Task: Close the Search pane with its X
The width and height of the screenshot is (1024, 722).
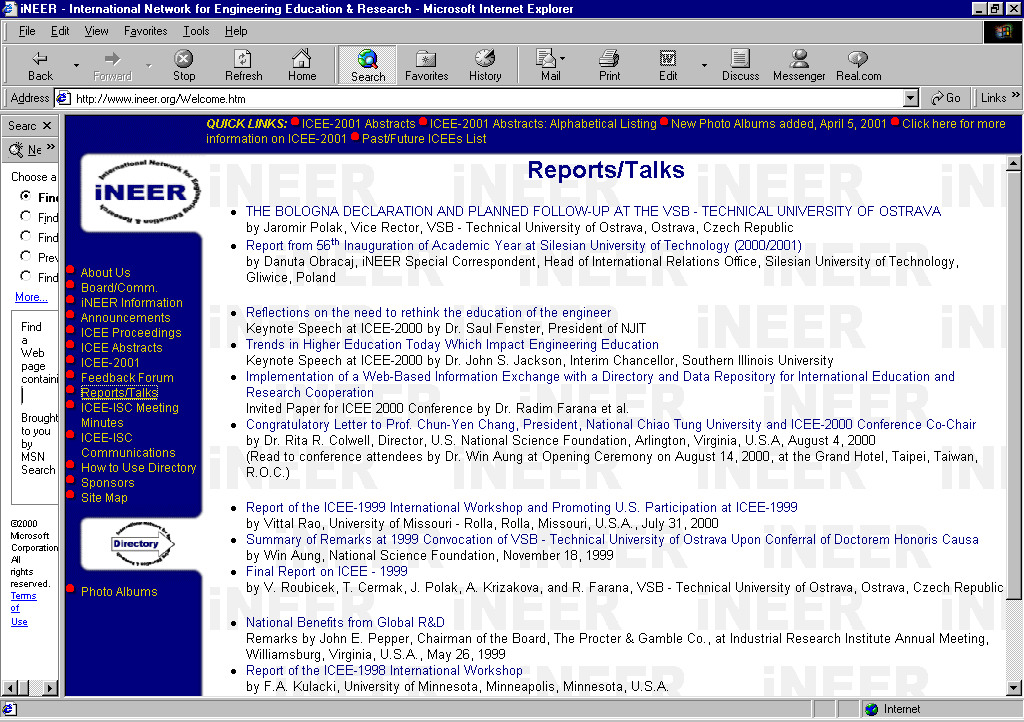Action: pos(47,125)
